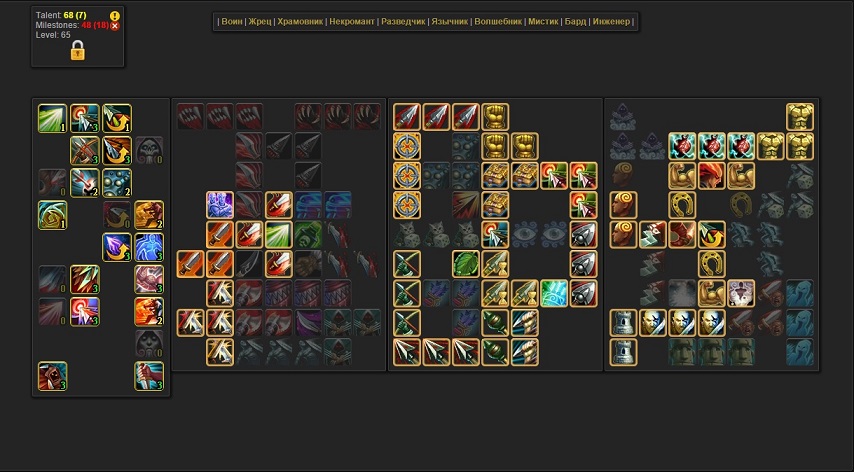The height and width of the screenshot is (472, 854).
Task: Open the Воин class tab
Action: point(232,21)
